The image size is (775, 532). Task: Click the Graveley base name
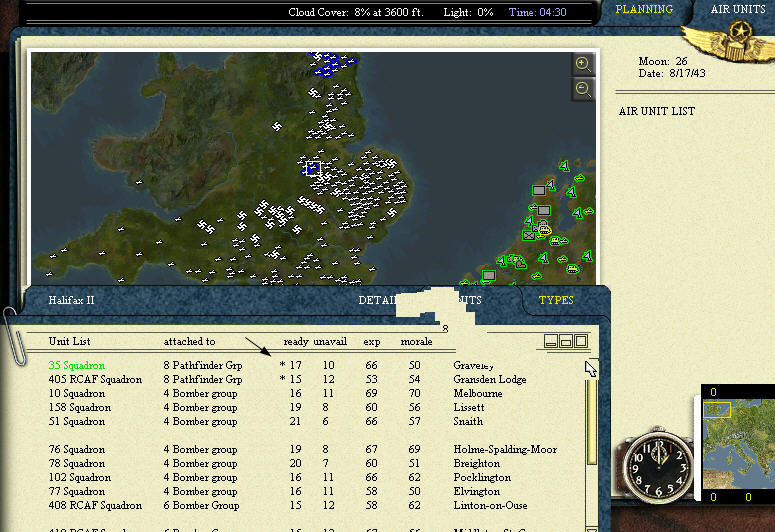point(474,365)
